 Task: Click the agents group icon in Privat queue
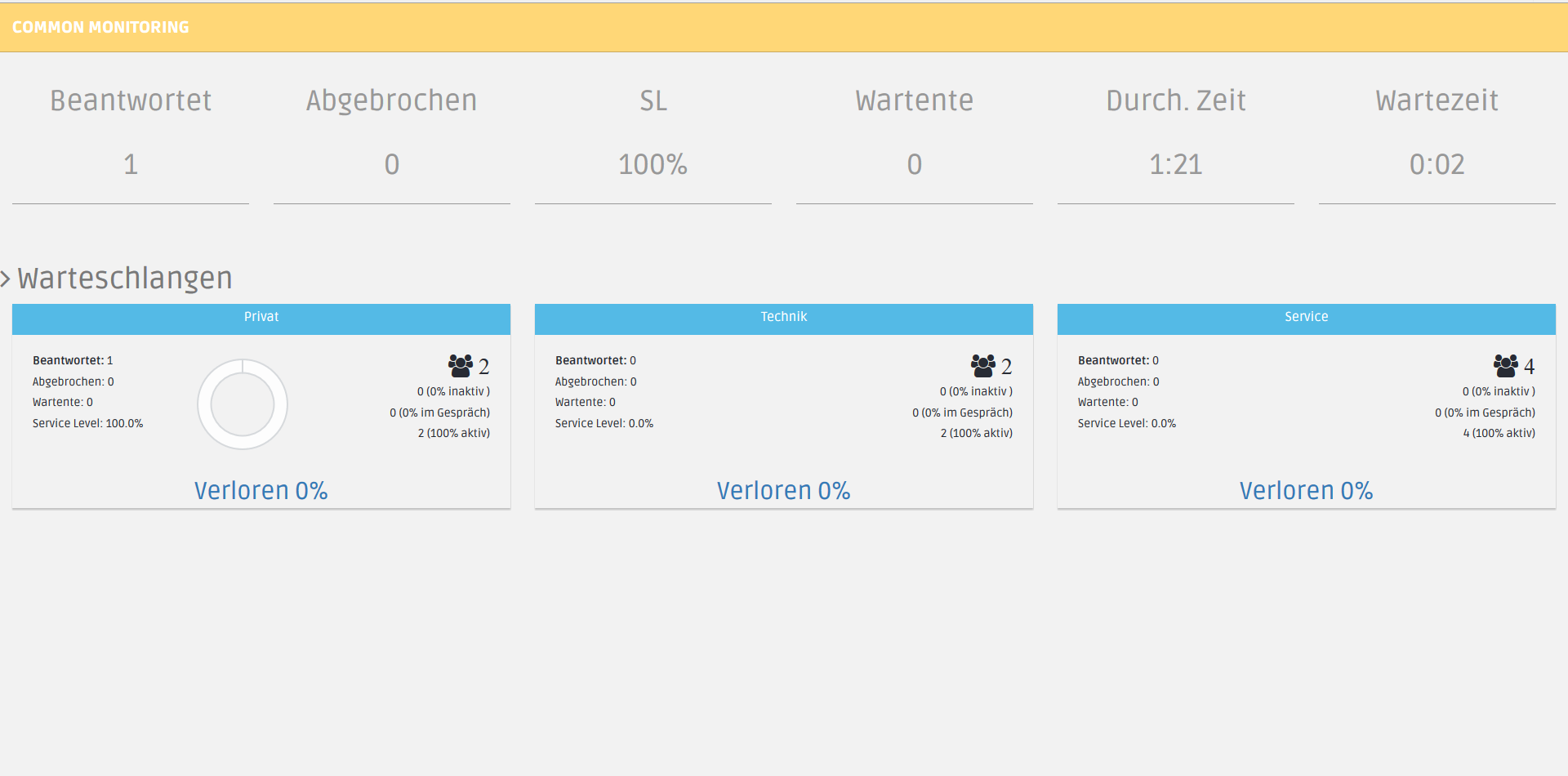(460, 365)
